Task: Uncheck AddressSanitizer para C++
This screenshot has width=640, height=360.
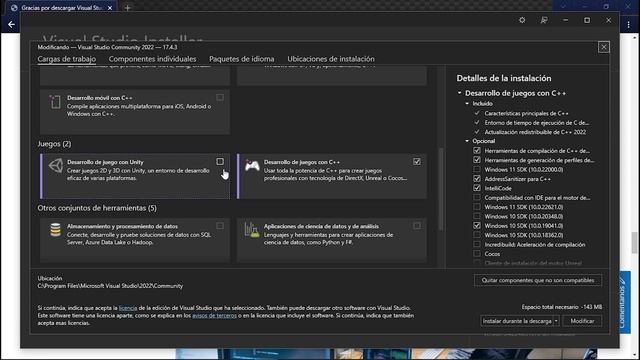Action: [x=477, y=179]
